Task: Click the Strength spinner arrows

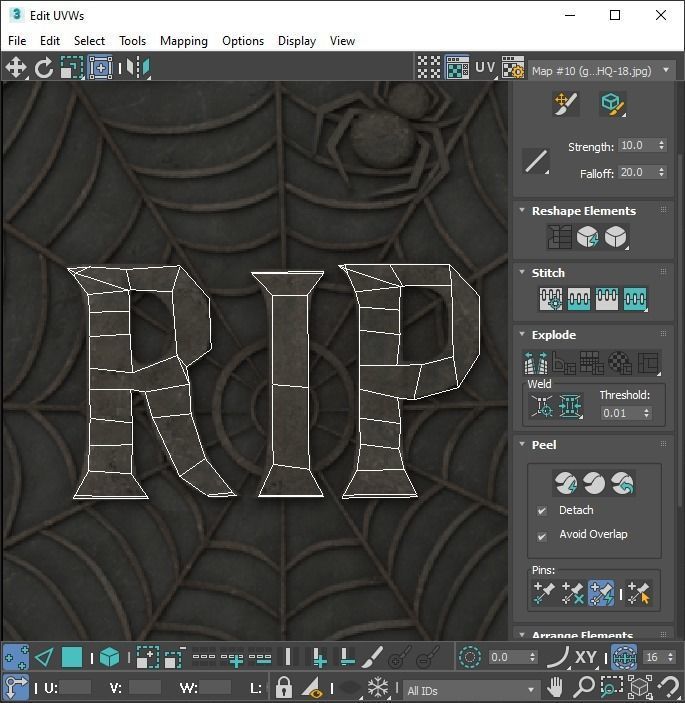Action: click(661, 145)
